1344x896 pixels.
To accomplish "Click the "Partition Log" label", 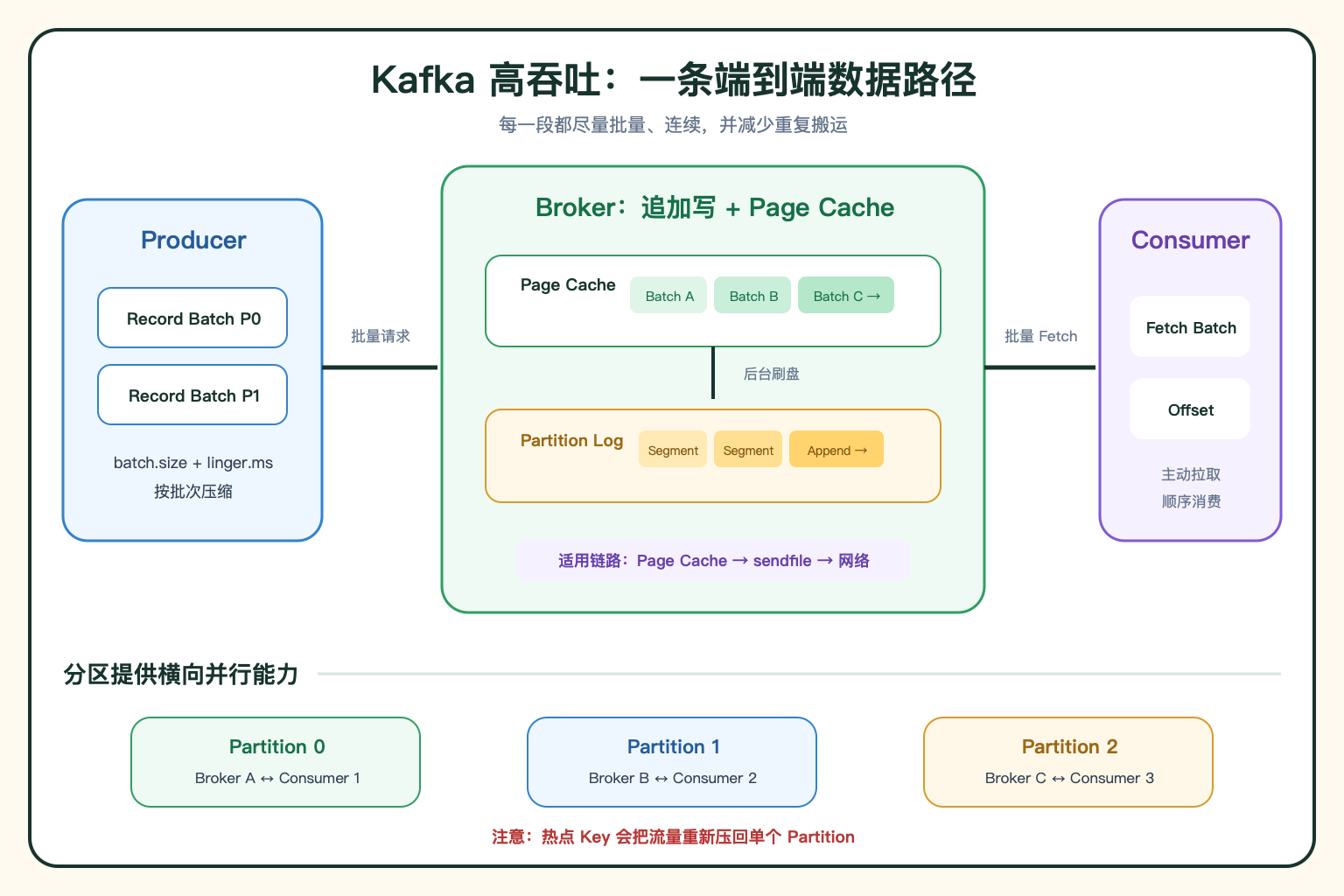I will pyautogui.click(x=571, y=440).
